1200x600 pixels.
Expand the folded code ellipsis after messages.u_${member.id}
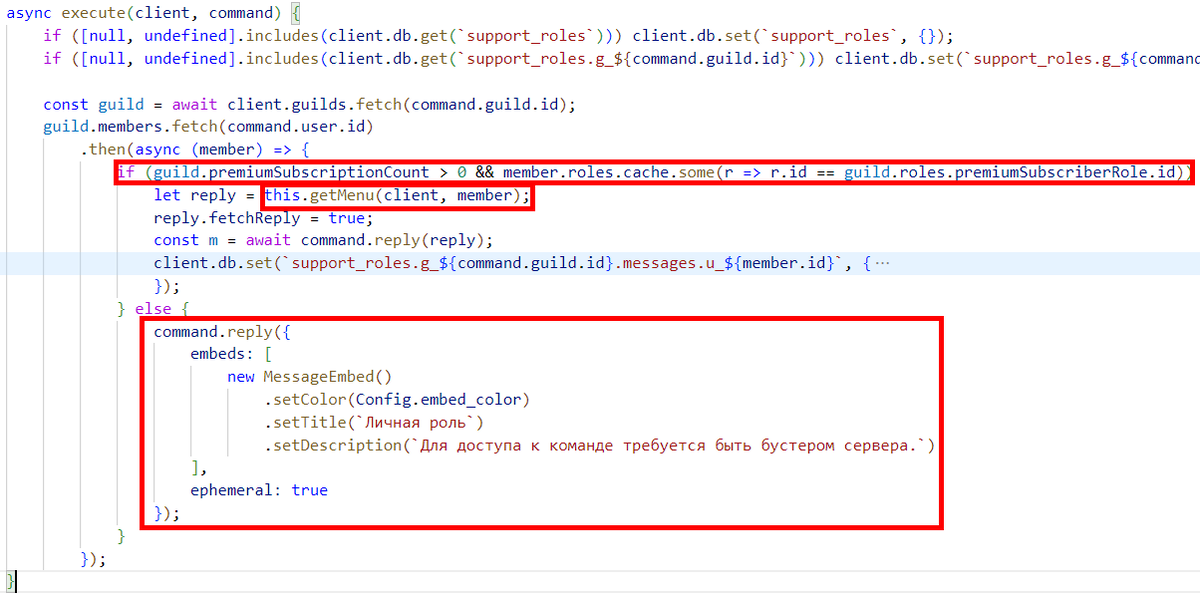(881, 263)
